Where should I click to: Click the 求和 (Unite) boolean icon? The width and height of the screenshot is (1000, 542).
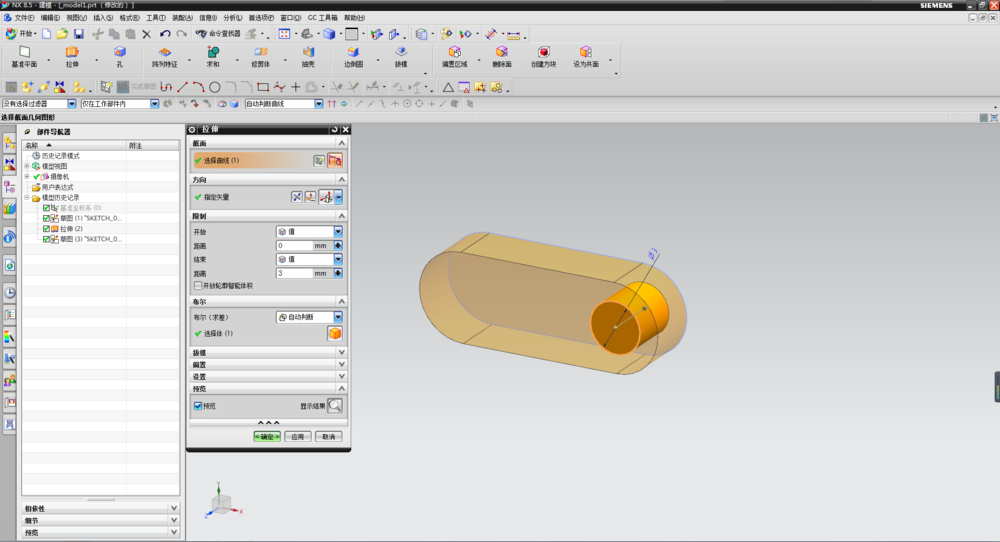pyautogui.click(x=213, y=53)
